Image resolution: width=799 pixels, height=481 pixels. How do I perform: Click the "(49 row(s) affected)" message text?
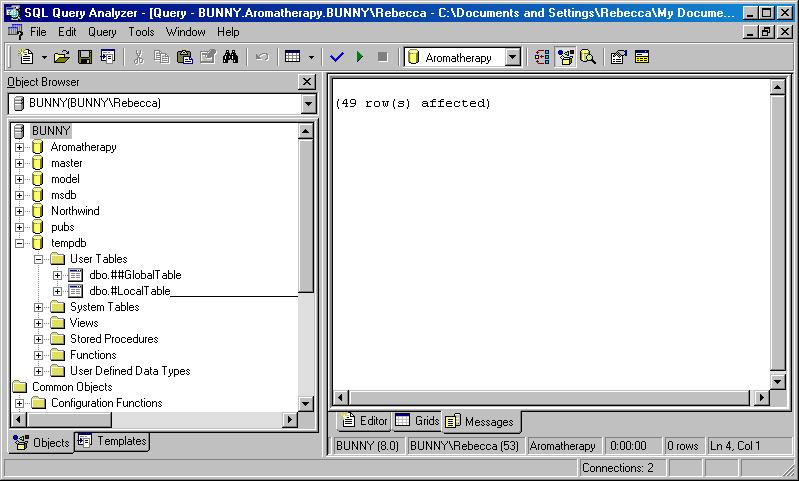pos(413,103)
